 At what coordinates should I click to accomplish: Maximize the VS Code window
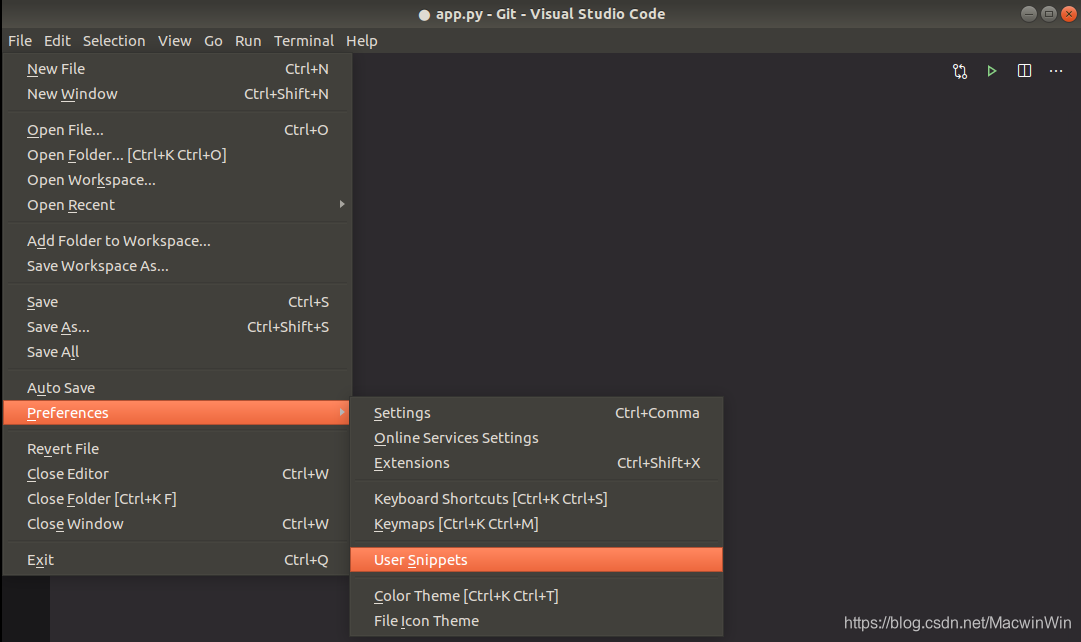(x=1049, y=14)
